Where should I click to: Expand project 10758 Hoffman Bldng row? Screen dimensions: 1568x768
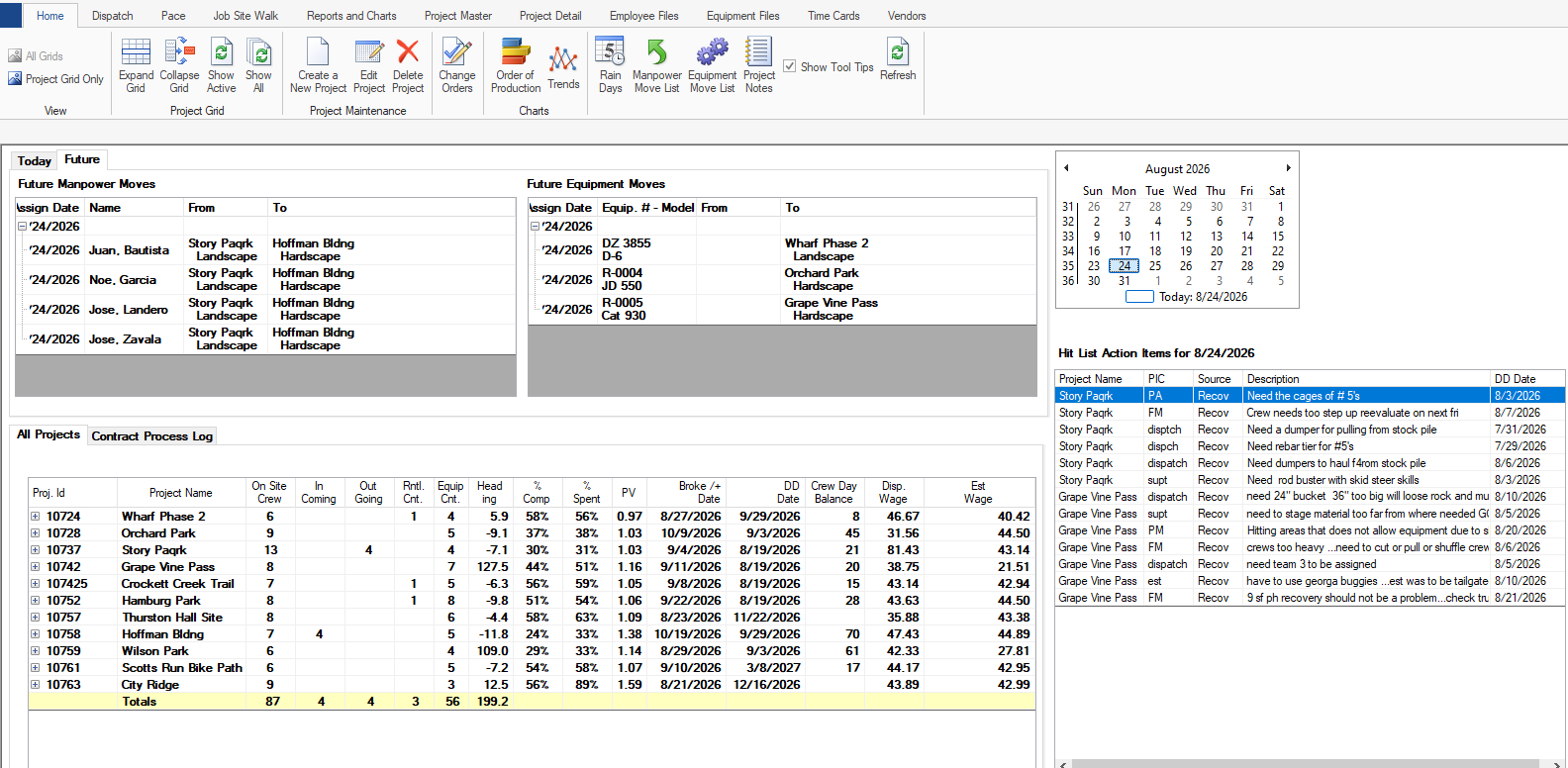point(36,634)
